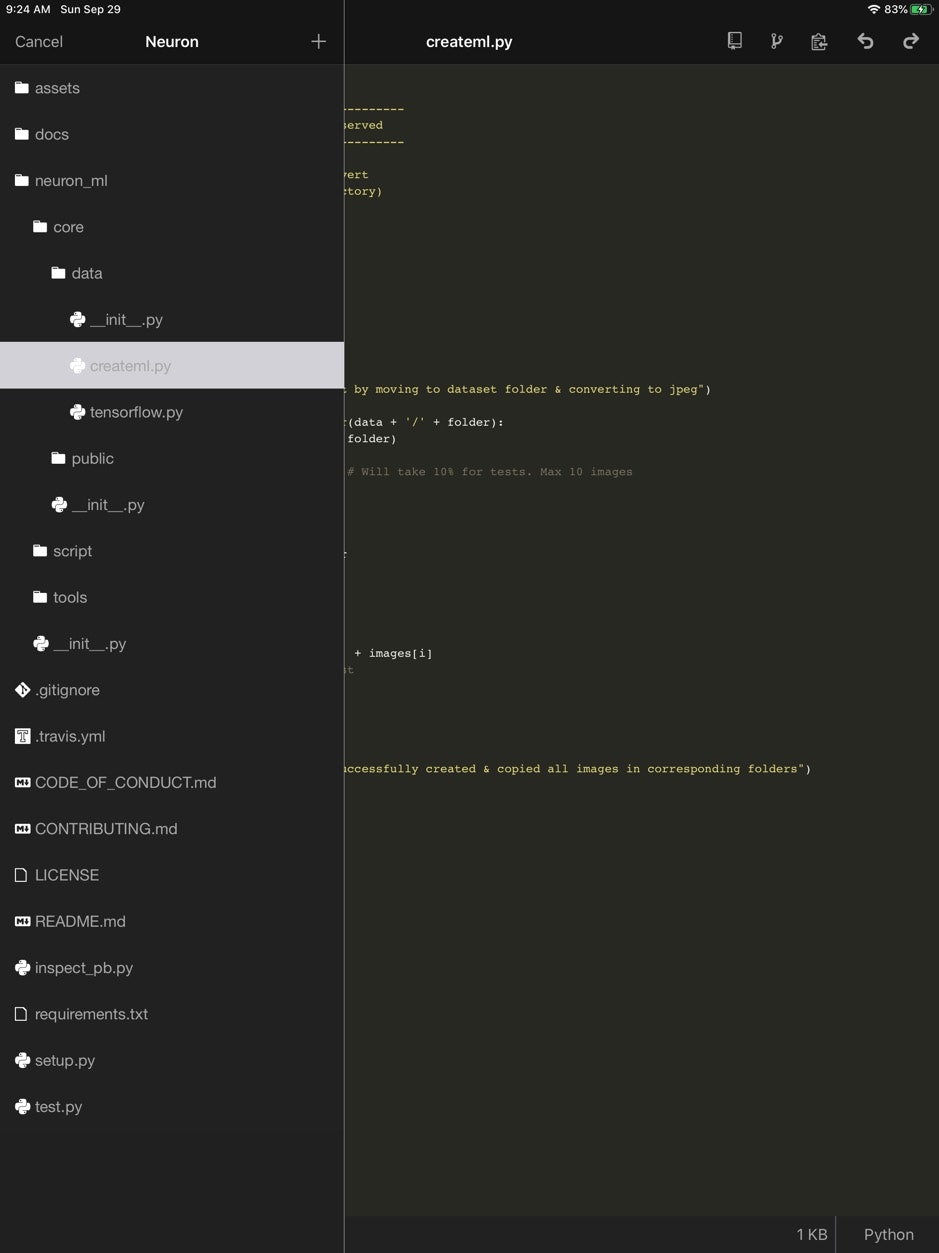Create a new file with the plus icon
The height and width of the screenshot is (1253, 939).
(318, 41)
